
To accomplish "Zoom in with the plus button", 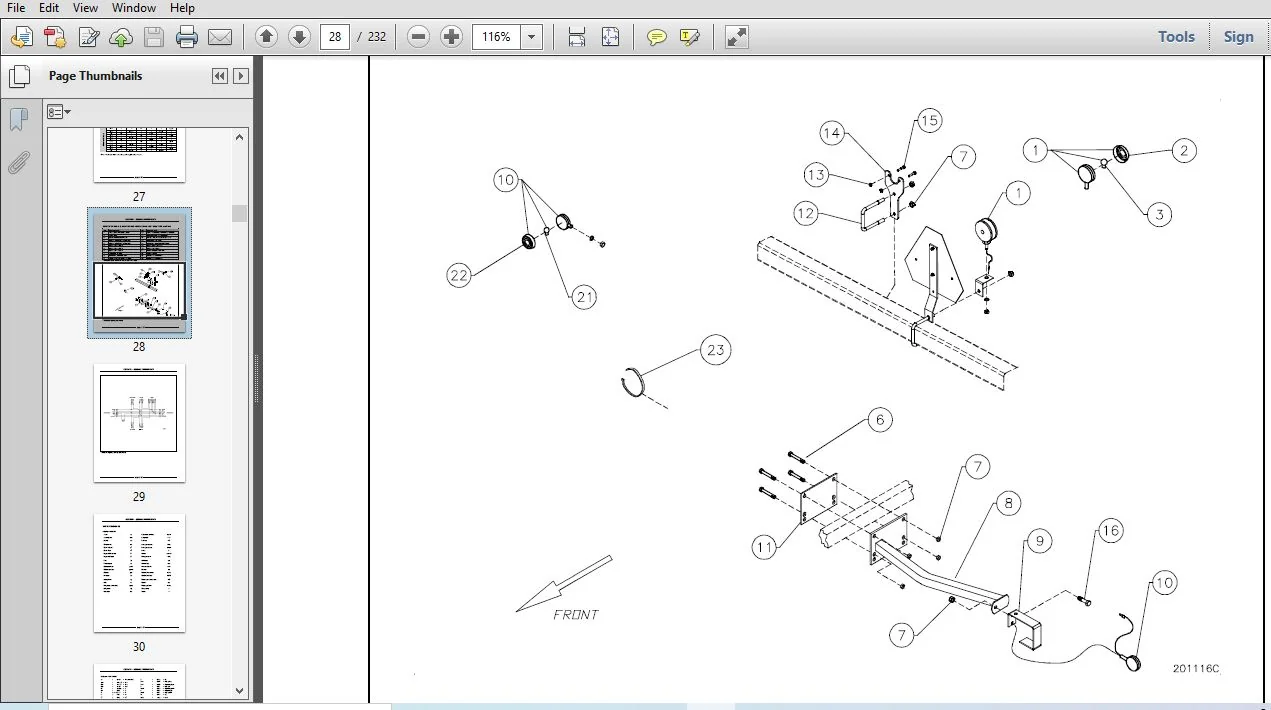I will pyautogui.click(x=452, y=37).
